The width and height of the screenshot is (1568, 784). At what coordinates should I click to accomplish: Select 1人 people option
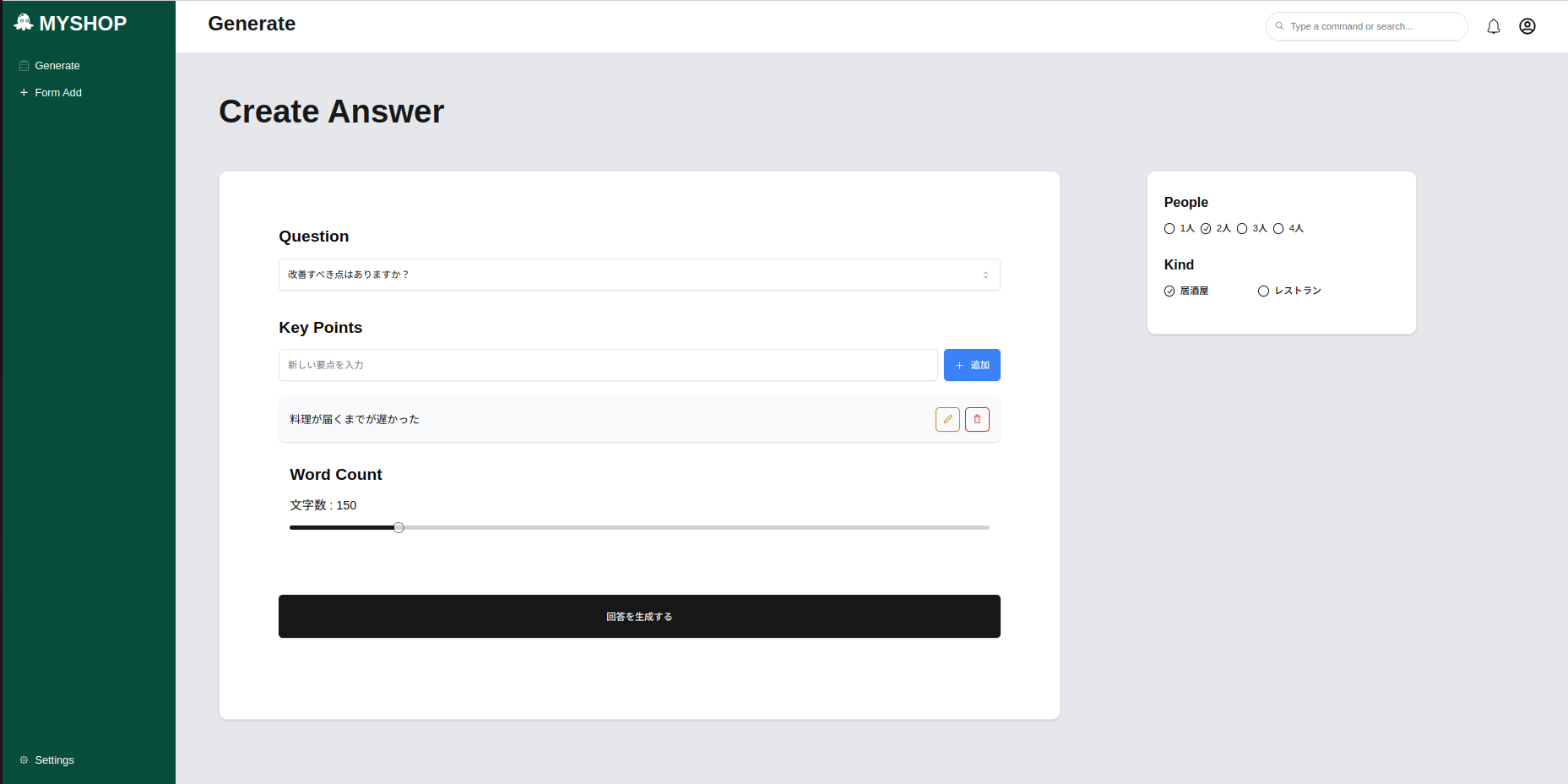(1169, 228)
